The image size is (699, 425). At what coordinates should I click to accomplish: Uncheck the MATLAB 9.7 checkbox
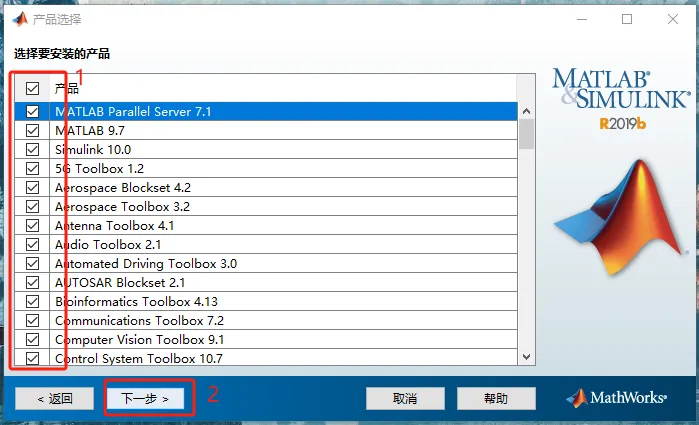coord(32,131)
